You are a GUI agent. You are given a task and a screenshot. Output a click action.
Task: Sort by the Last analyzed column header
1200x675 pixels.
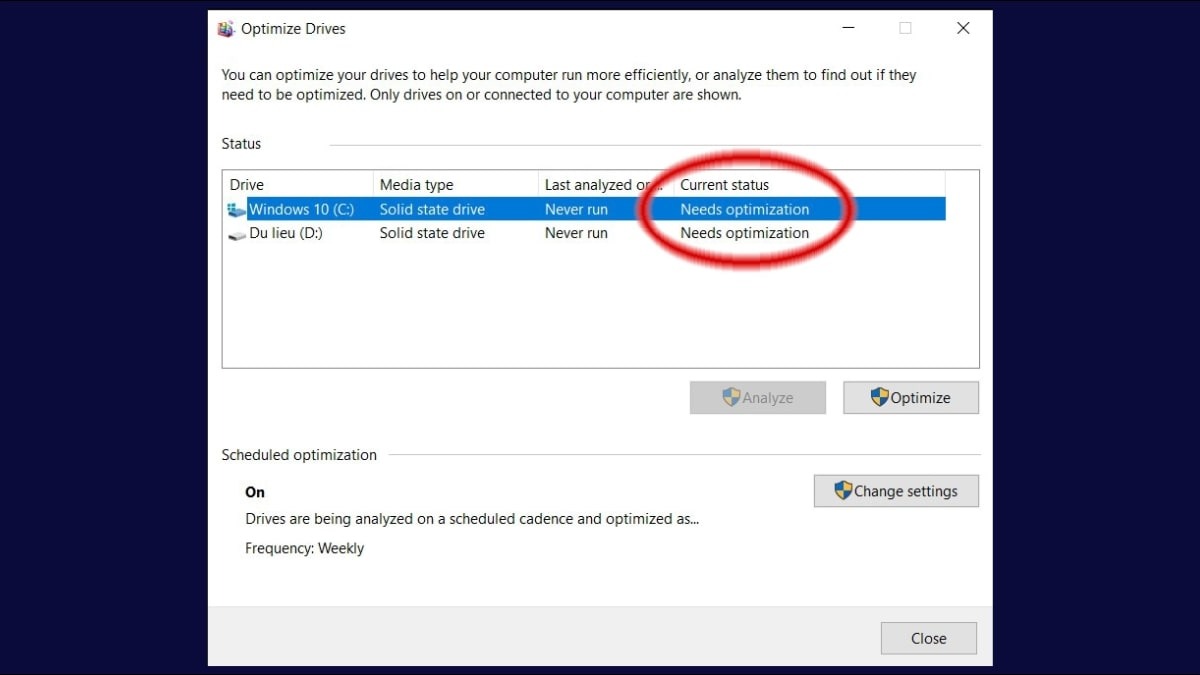pyautogui.click(x=606, y=185)
